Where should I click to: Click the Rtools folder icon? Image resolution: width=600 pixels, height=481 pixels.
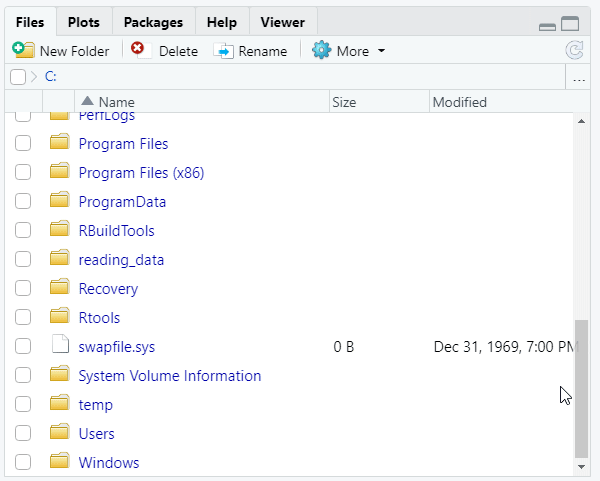tap(61, 317)
